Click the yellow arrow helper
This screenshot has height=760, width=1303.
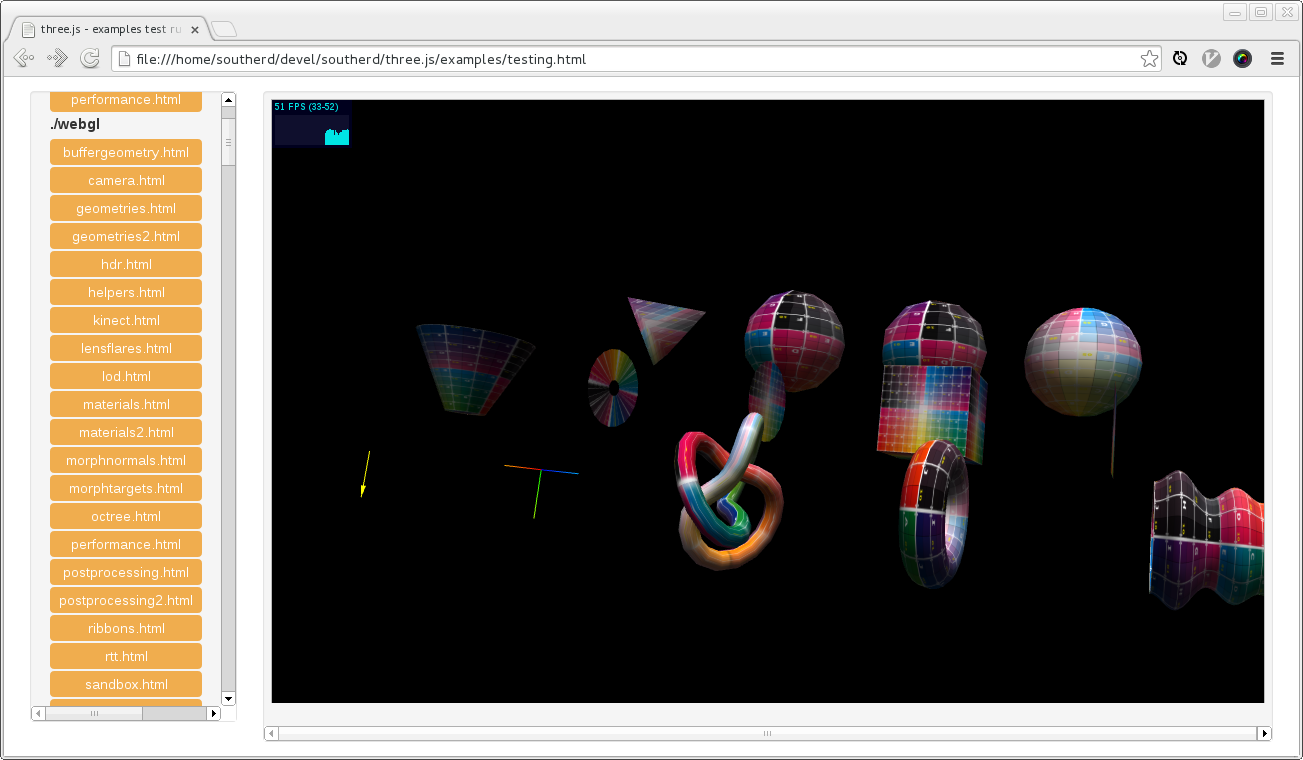(365, 474)
